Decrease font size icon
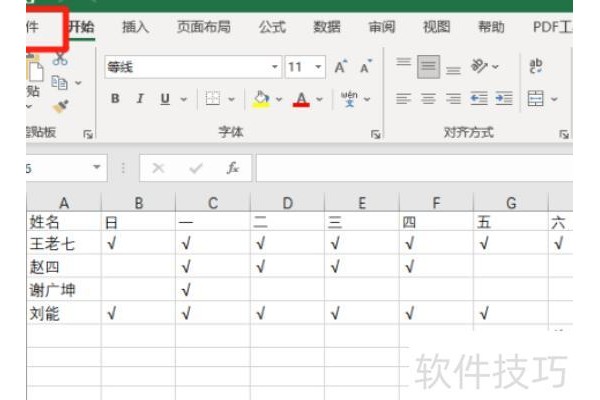Viewport: 600px width, 400px height. click(366, 67)
